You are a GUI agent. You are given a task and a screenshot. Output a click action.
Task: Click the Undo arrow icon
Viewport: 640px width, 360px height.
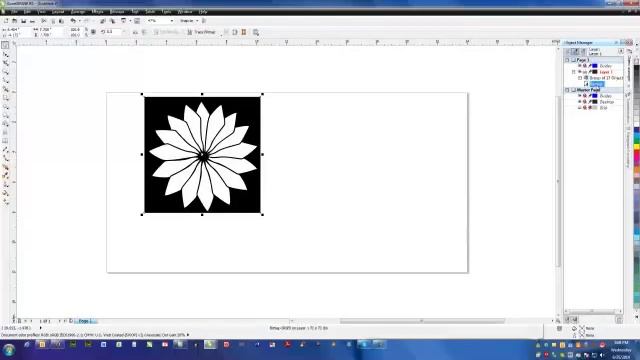pyautogui.click(x=73, y=21)
